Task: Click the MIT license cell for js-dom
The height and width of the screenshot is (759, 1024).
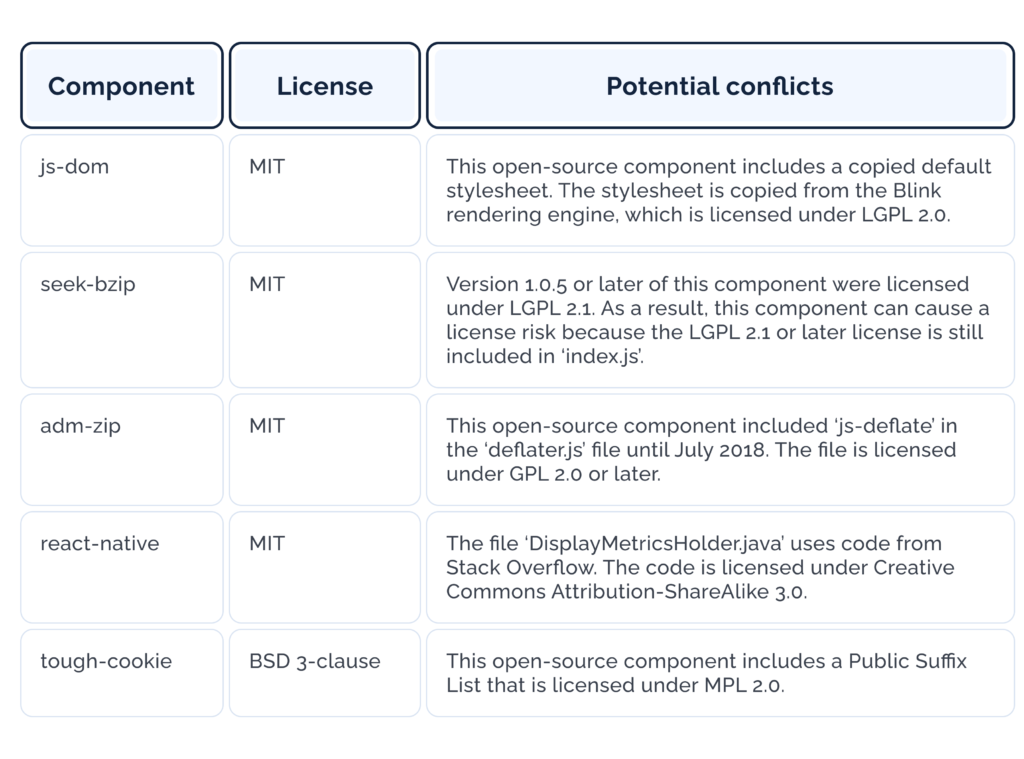Action: [324, 190]
